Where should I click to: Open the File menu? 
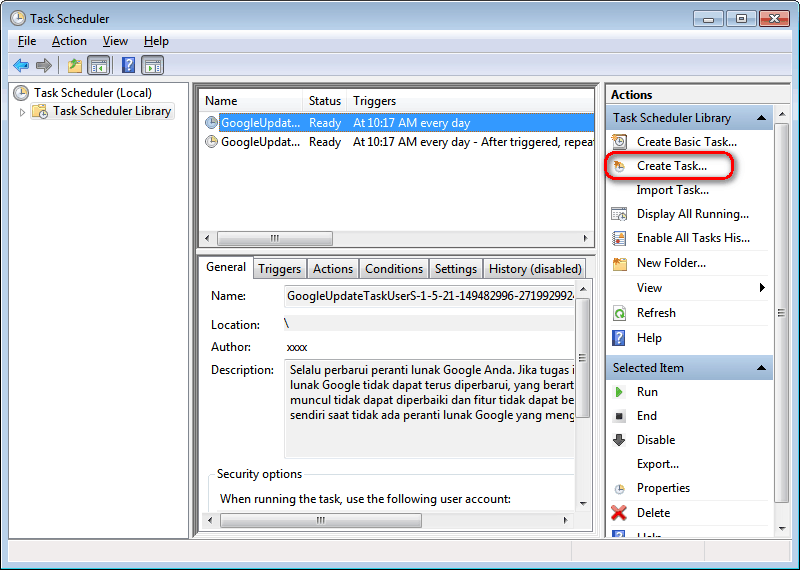[27, 41]
